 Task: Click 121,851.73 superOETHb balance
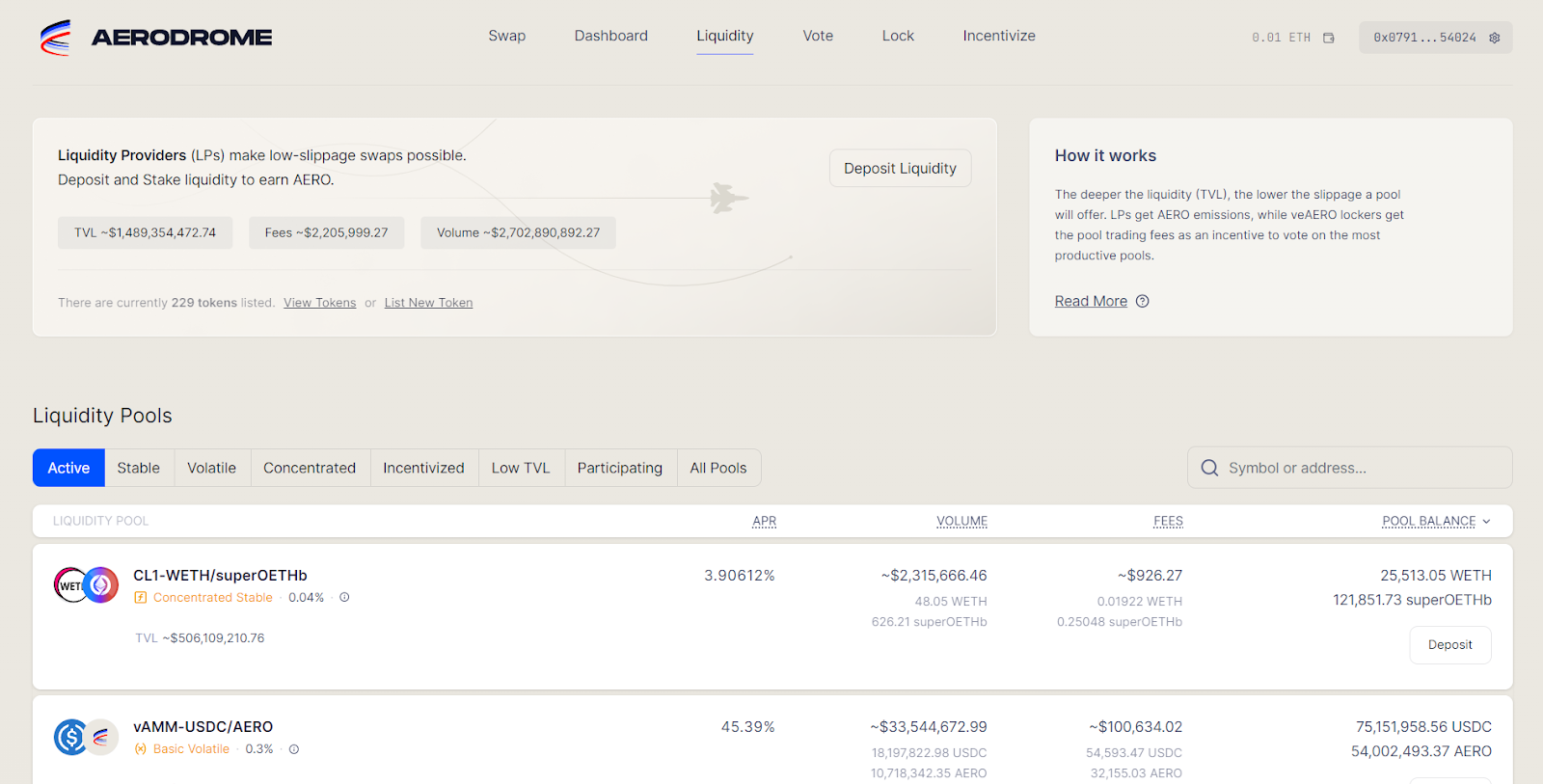pyautogui.click(x=1413, y=600)
